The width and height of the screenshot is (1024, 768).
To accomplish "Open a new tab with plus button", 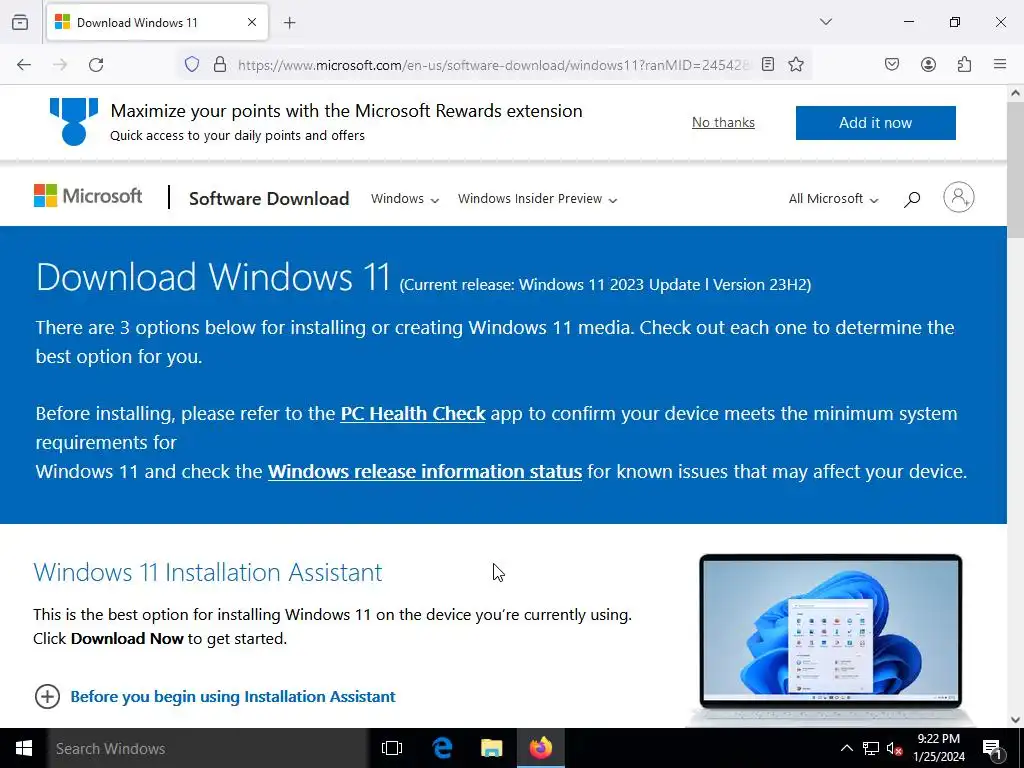I will pos(290,23).
